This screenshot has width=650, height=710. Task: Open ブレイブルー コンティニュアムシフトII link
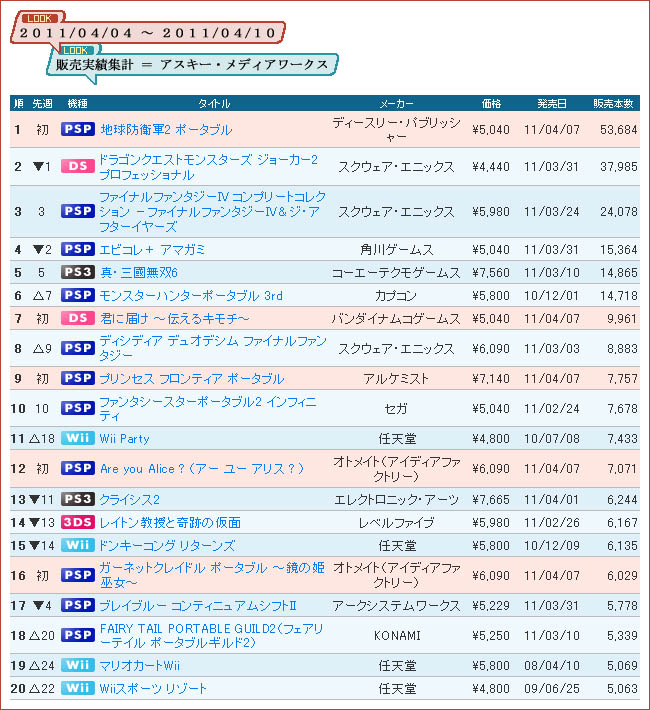[x=198, y=606]
